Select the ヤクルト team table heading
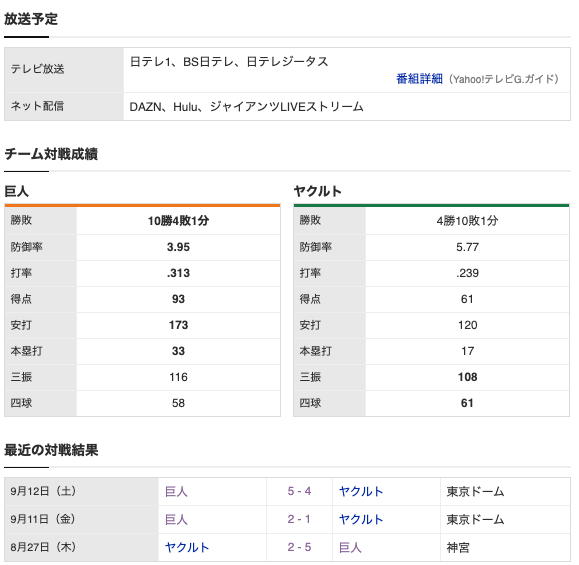The height and width of the screenshot is (565, 579). 318,191
